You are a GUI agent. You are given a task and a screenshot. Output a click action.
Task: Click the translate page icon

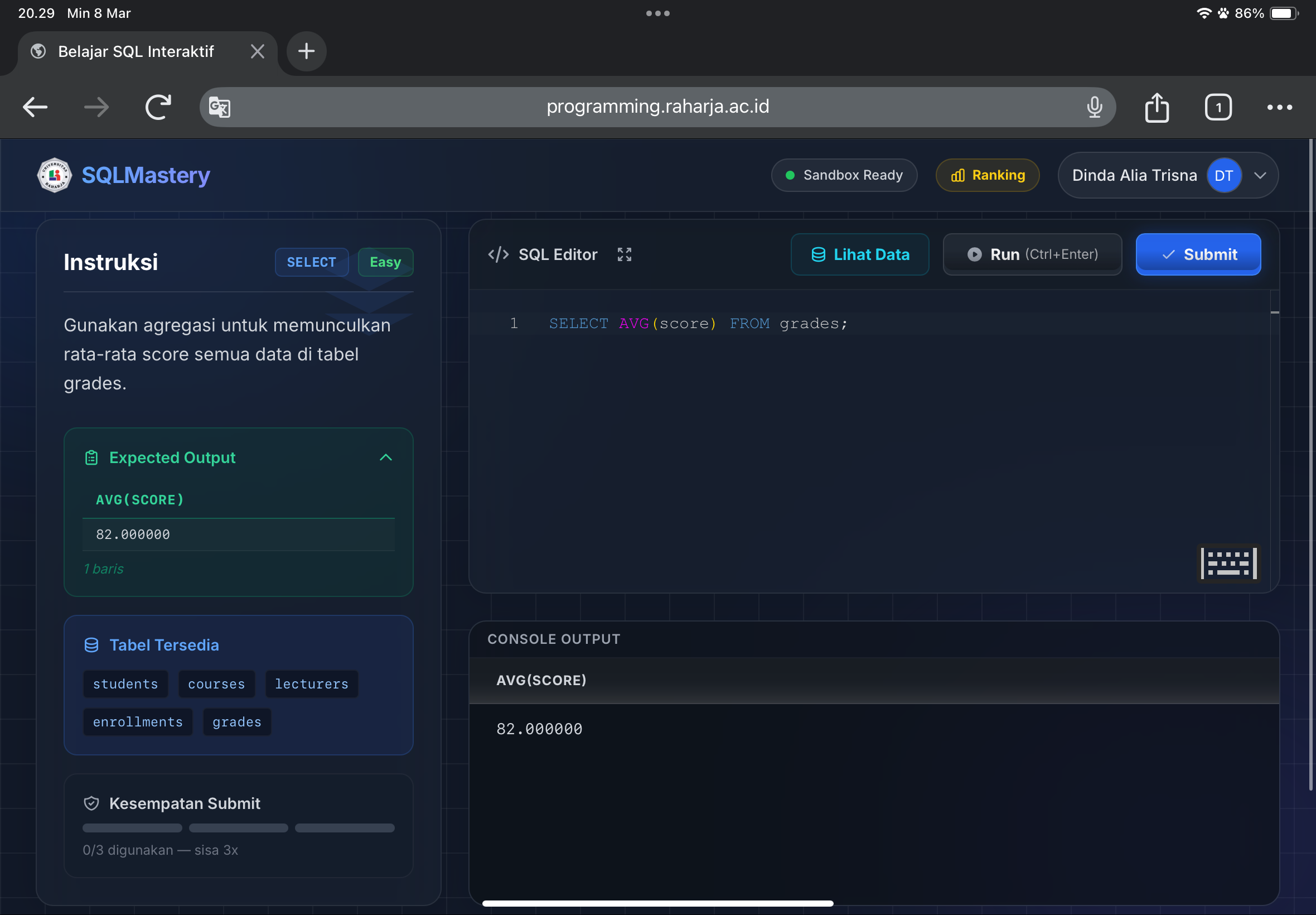click(x=220, y=107)
